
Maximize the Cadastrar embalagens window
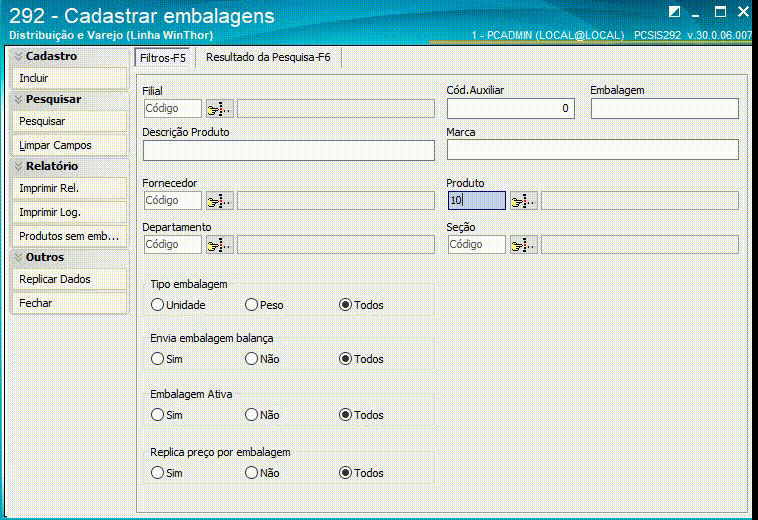click(720, 12)
